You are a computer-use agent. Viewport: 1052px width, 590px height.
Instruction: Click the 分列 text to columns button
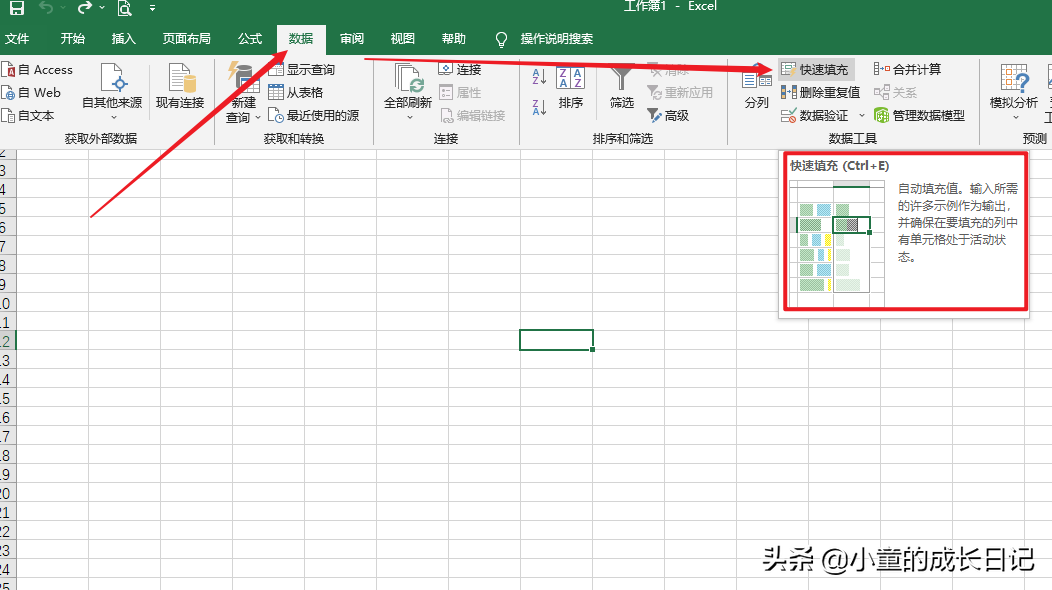pyautogui.click(x=757, y=87)
